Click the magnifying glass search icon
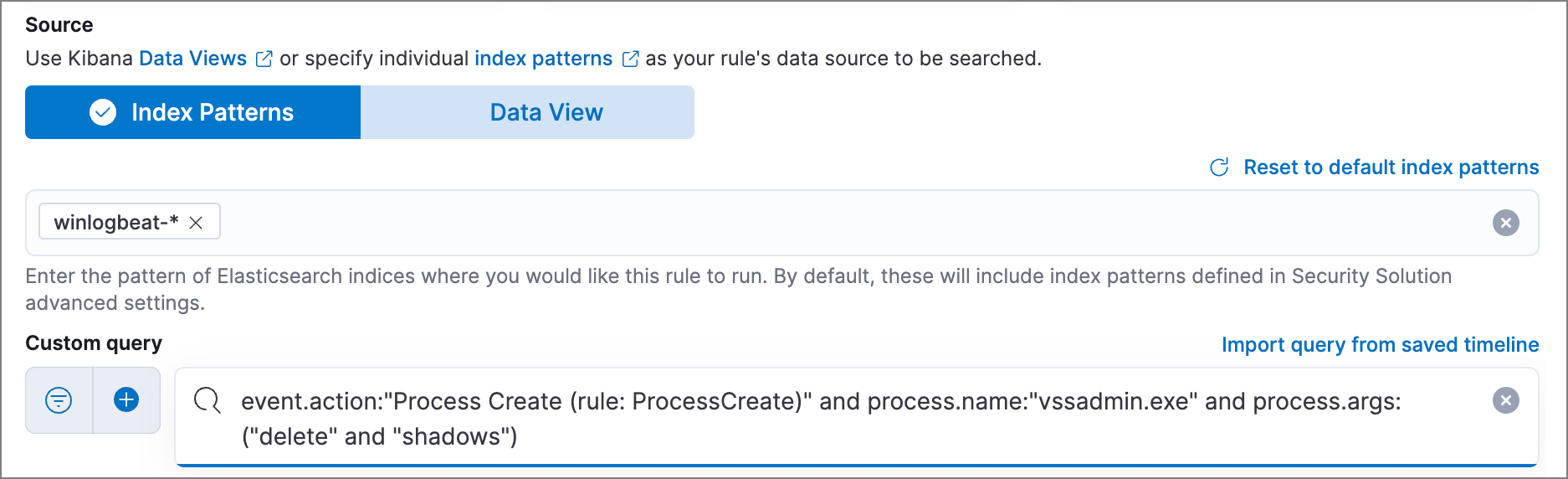 pyautogui.click(x=207, y=401)
